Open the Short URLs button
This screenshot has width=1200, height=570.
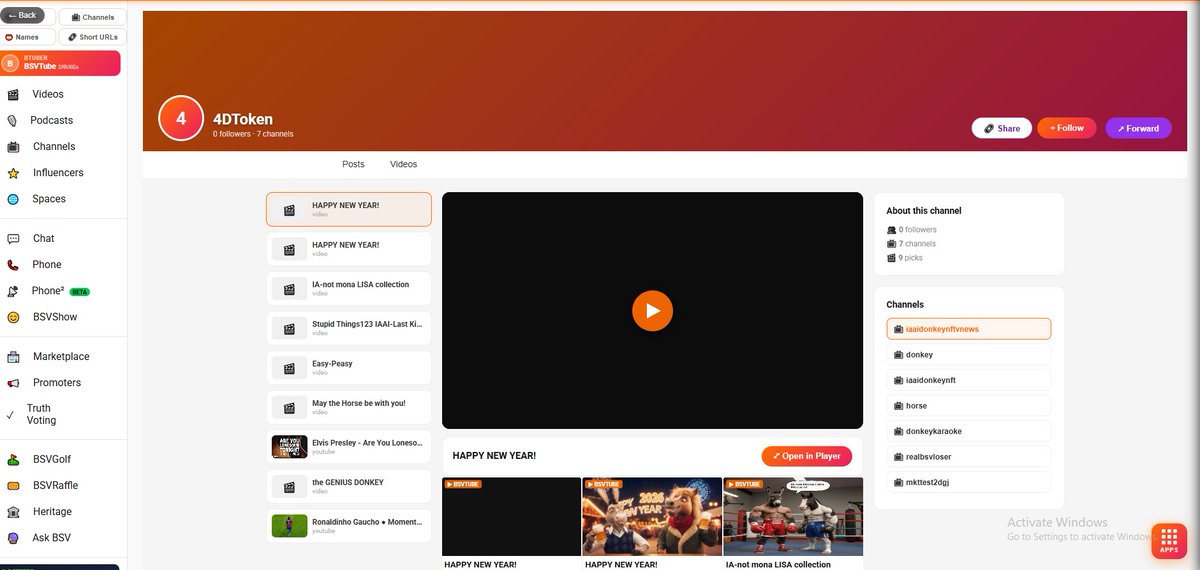93,37
